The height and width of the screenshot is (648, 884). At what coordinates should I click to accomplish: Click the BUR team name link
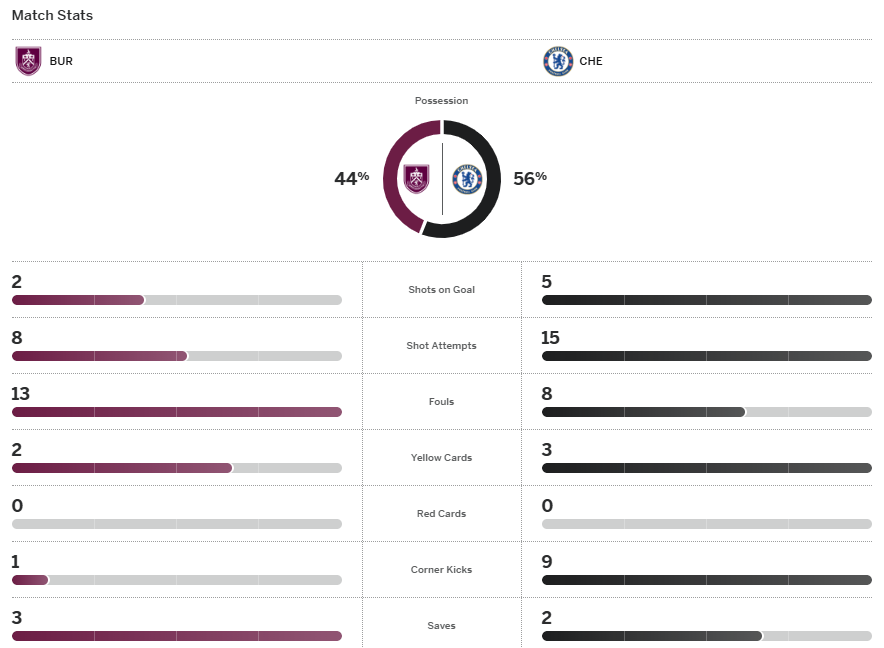tap(61, 61)
